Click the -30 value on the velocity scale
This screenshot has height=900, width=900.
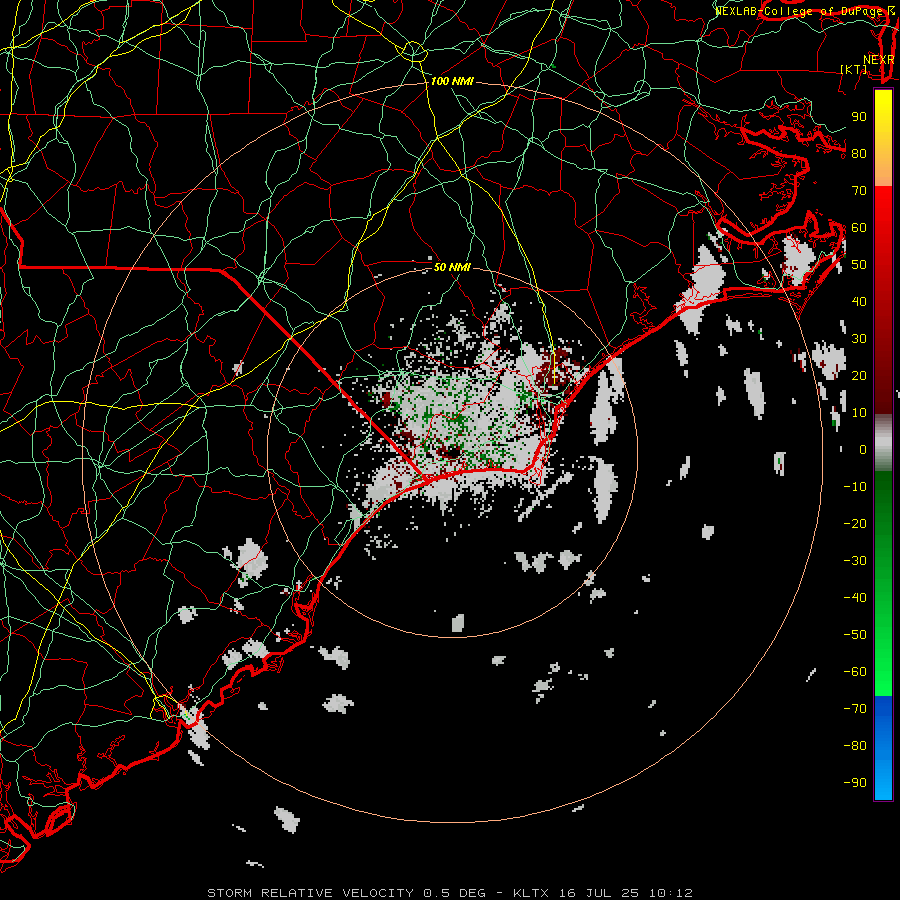pos(855,561)
